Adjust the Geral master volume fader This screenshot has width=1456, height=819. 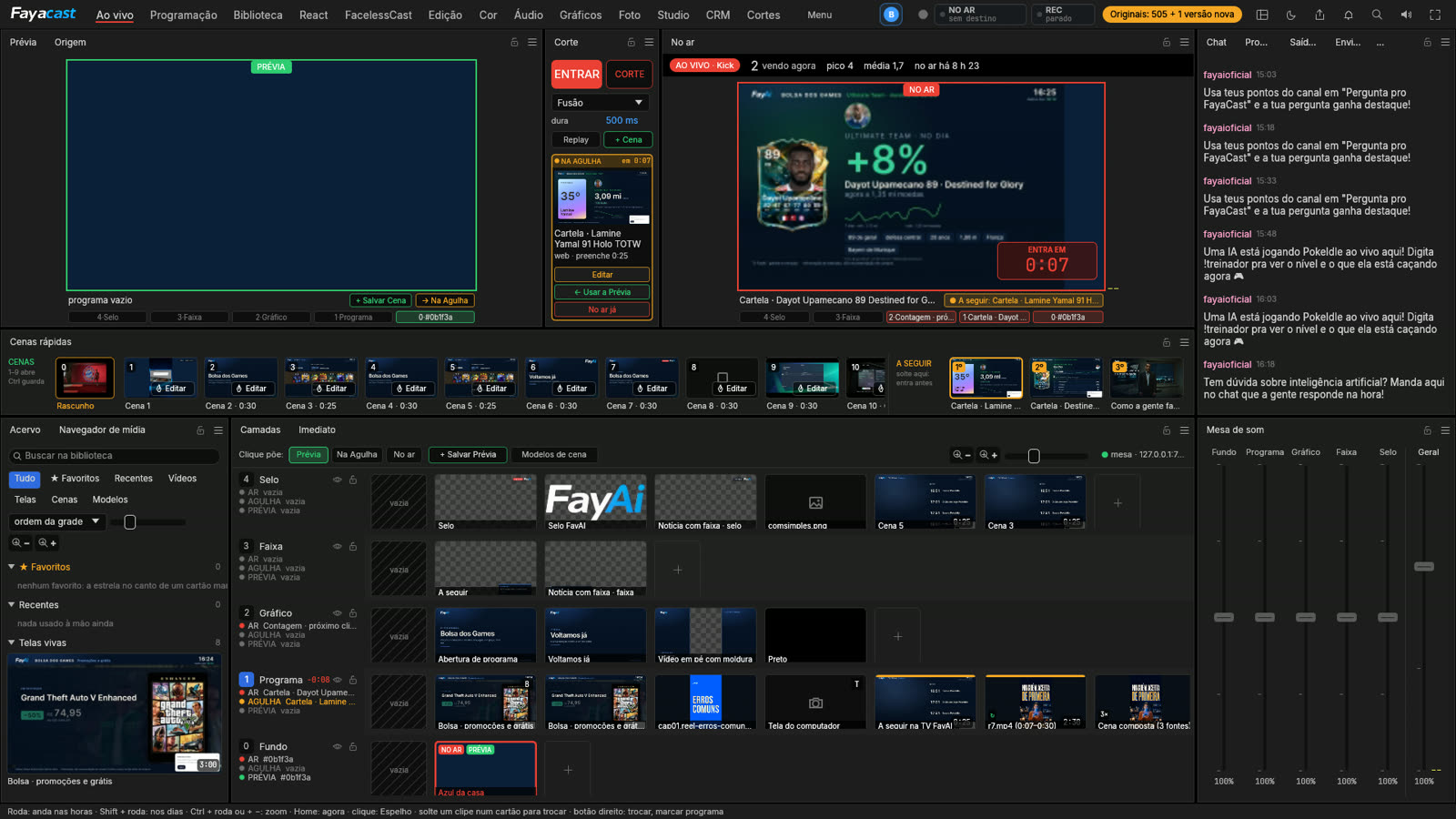pos(1424,566)
